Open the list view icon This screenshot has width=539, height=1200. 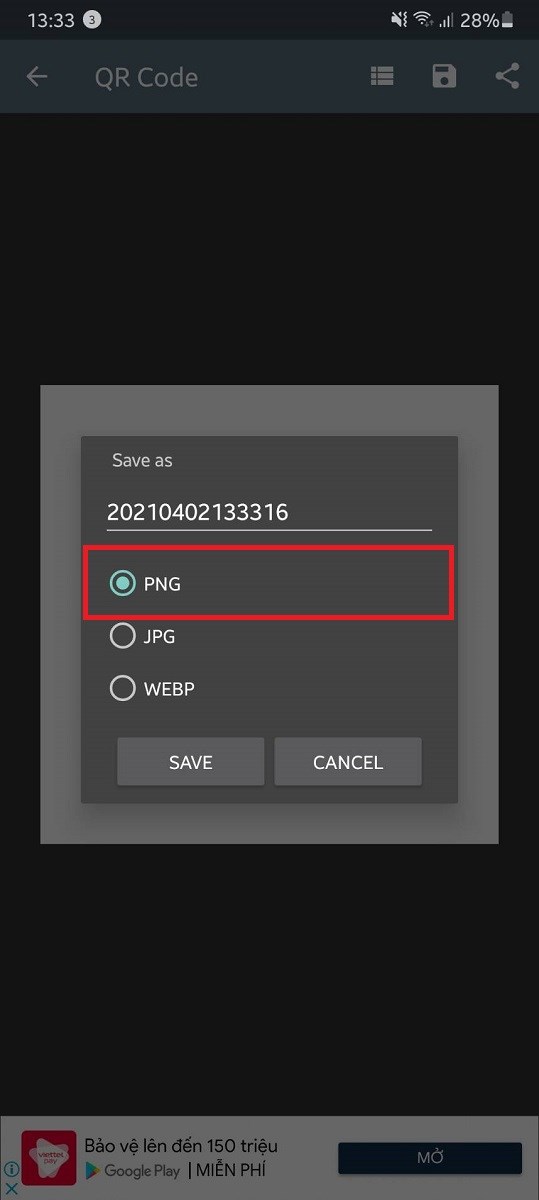point(381,77)
